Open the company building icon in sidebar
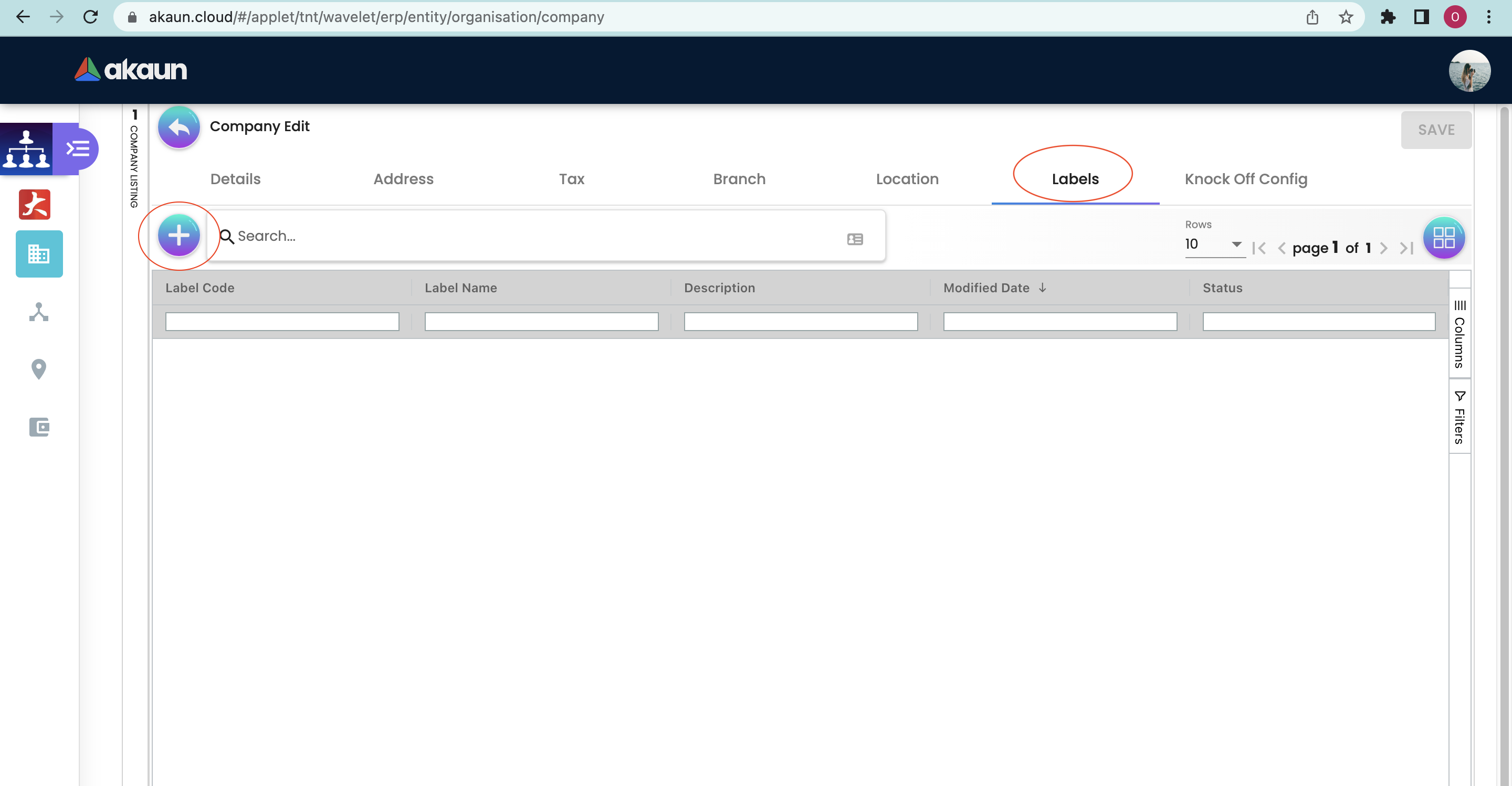The height and width of the screenshot is (786, 1512). pyautogui.click(x=39, y=254)
